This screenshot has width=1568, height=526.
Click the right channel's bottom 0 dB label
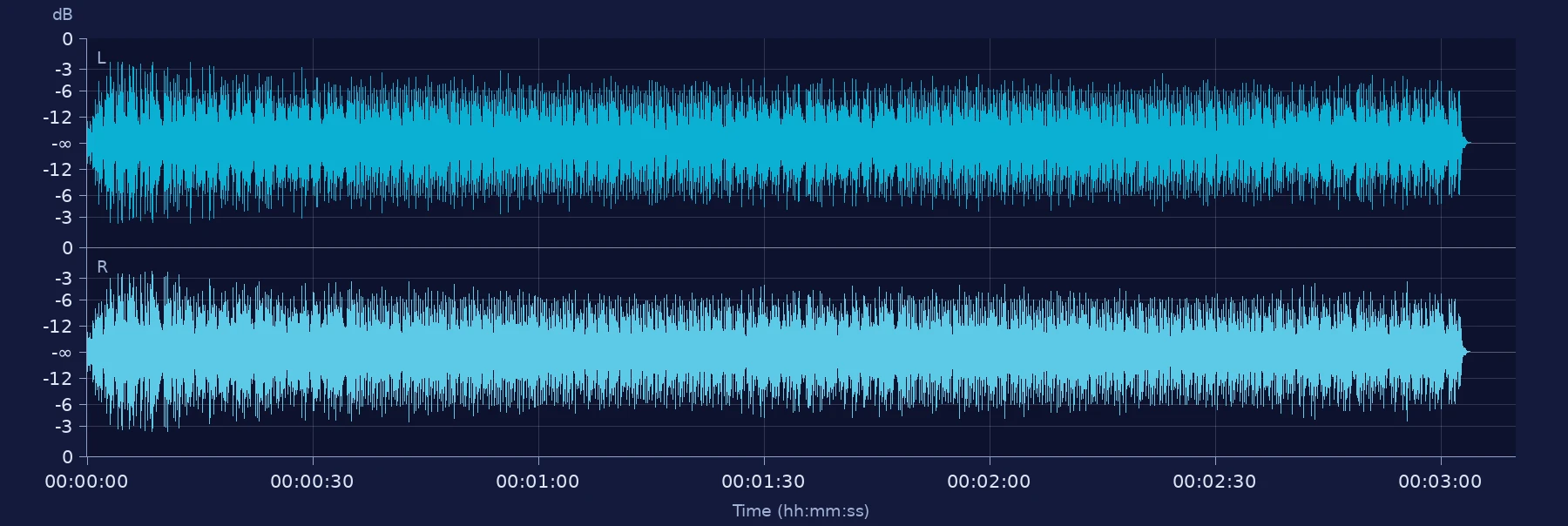[x=67, y=457]
